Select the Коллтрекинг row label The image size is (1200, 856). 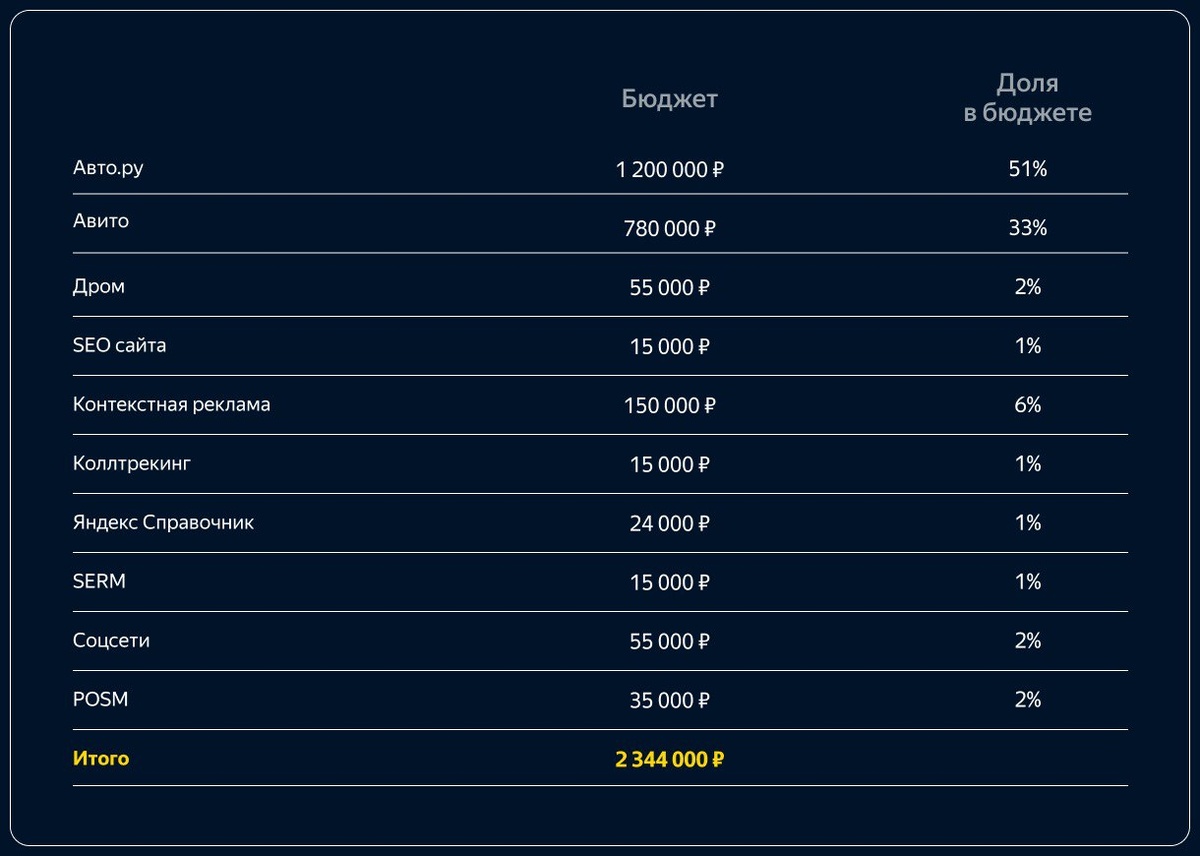coord(131,463)
